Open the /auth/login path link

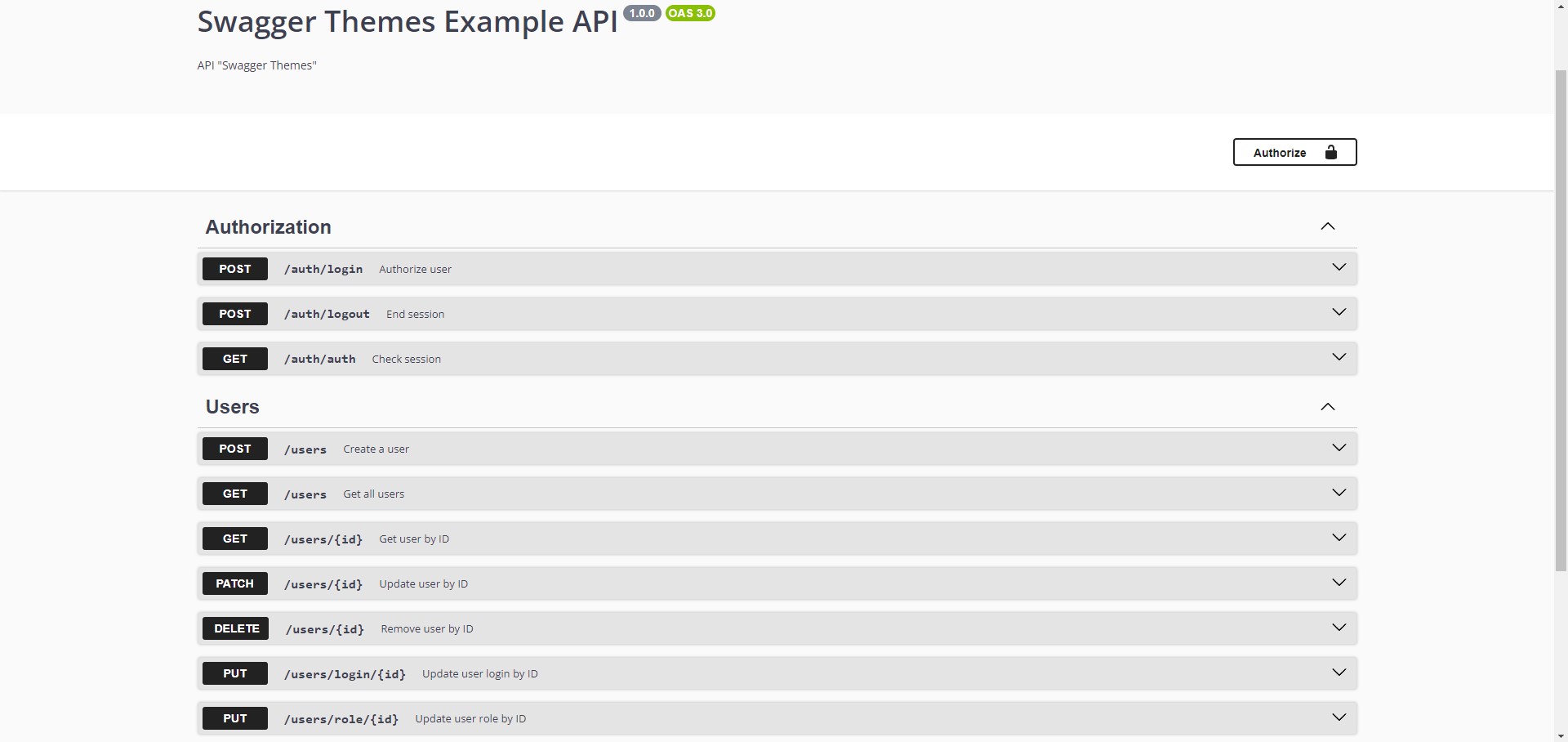pyautogui.click(x=323, y=269)
